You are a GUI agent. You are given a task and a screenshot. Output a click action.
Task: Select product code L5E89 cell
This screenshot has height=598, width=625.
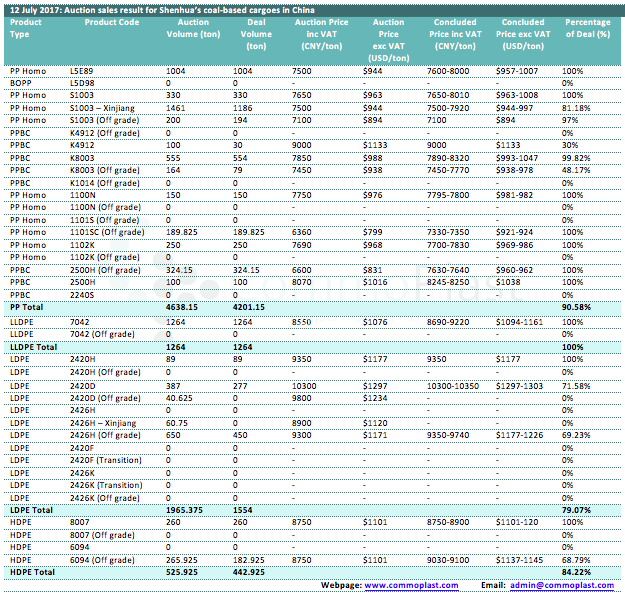click(82, 71)
